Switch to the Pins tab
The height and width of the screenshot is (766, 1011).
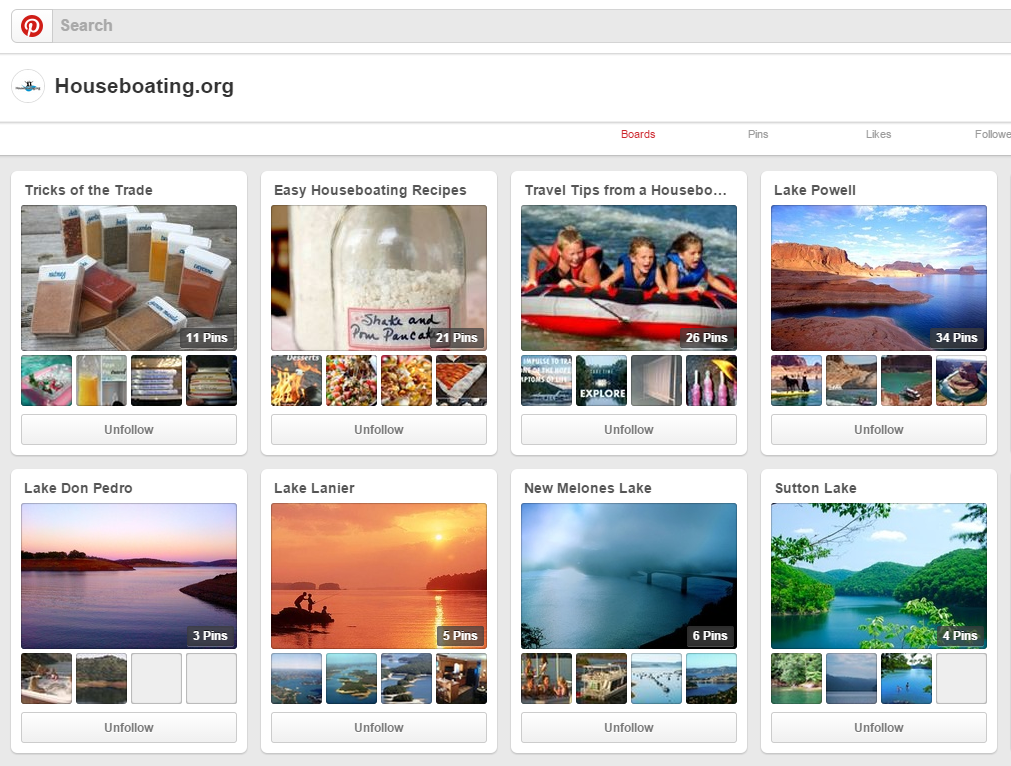pyautogui.click(x=758, y=134)
